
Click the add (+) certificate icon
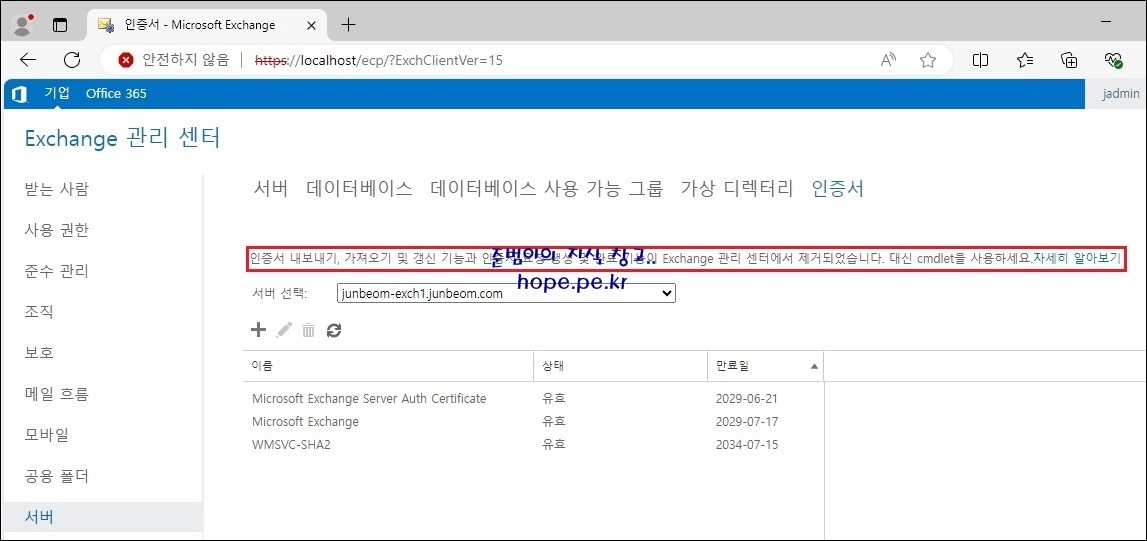click(258, 330)
